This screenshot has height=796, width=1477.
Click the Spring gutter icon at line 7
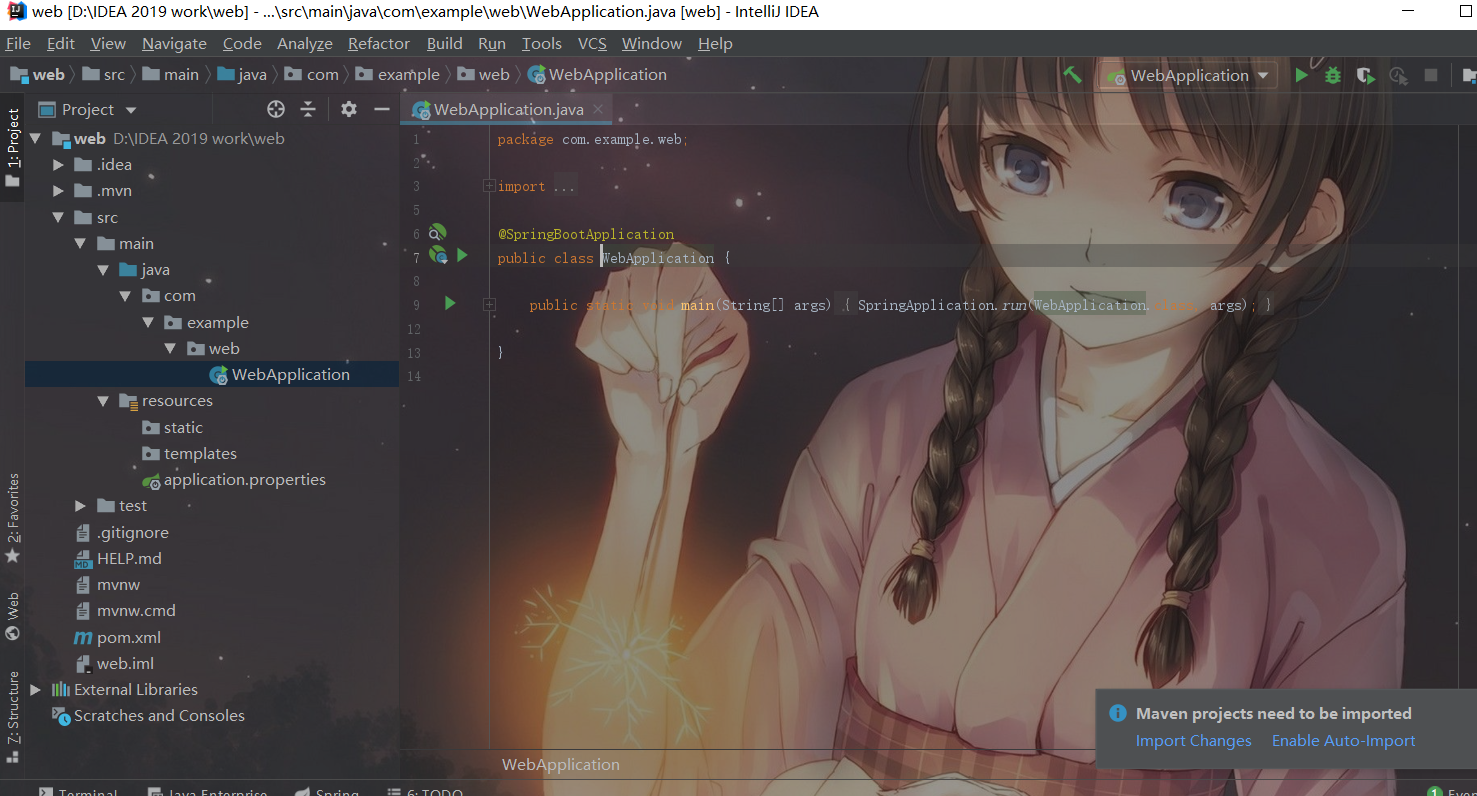[x=438, y=256]
